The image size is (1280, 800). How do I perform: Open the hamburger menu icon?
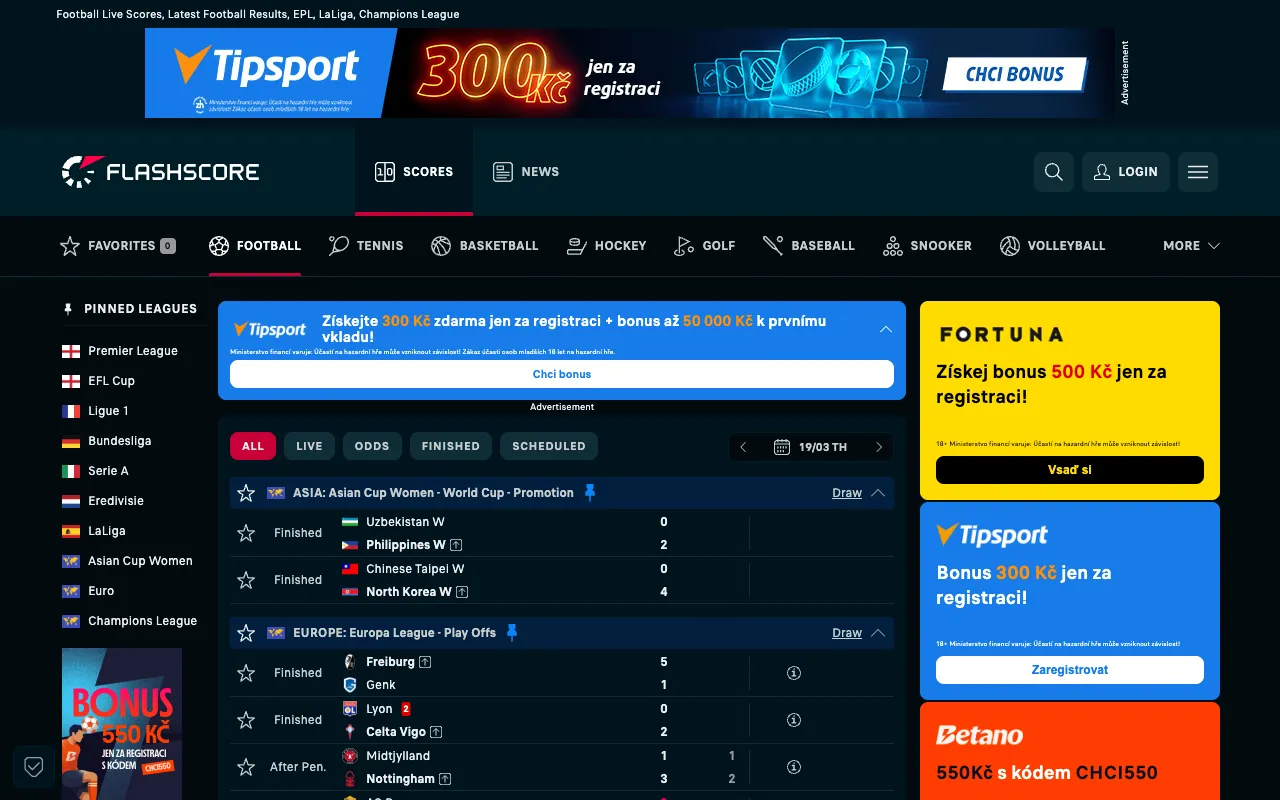coord(1198,172)
